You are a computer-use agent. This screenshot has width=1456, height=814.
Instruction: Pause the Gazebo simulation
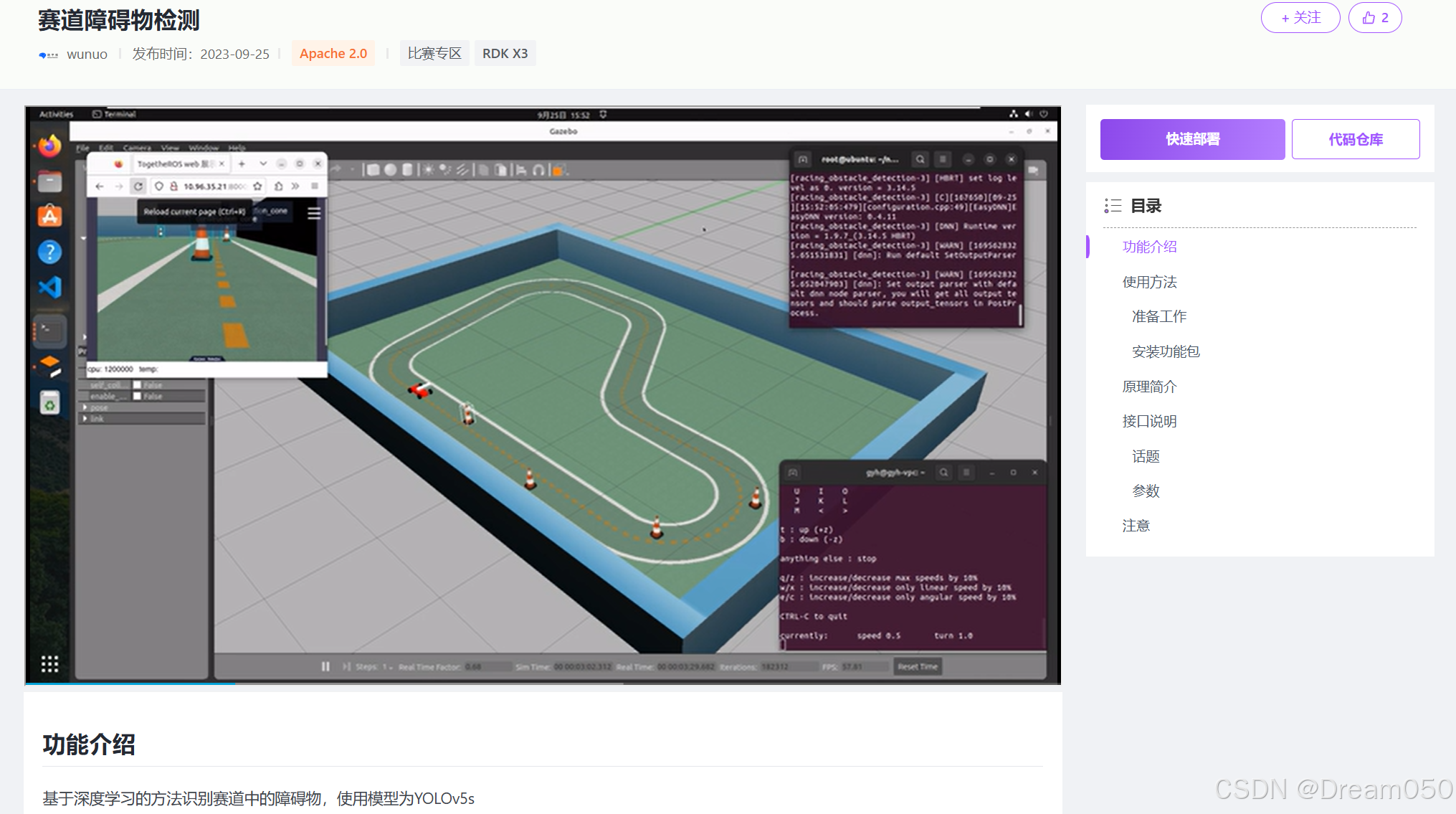pos(325,667)
